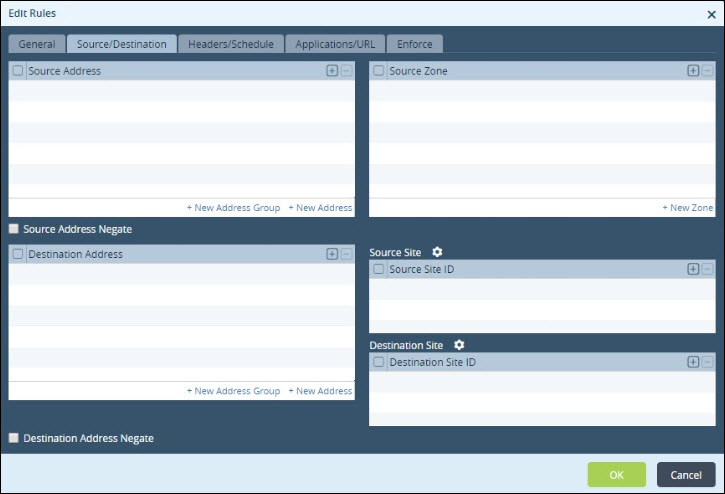Add Source Site ID using plus icon
Image resolution: width=725 pixels, height=494 pixels.
tap(693, 269)
